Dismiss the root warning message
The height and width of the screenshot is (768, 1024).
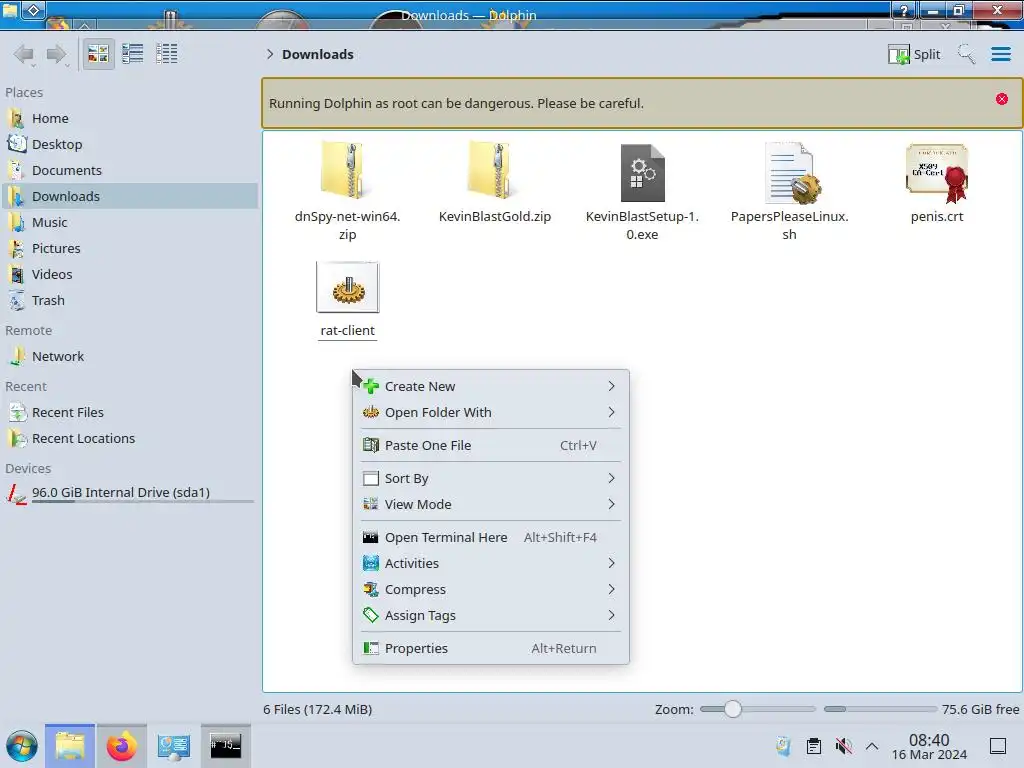pyautogui.click(x=1002, y=99)
